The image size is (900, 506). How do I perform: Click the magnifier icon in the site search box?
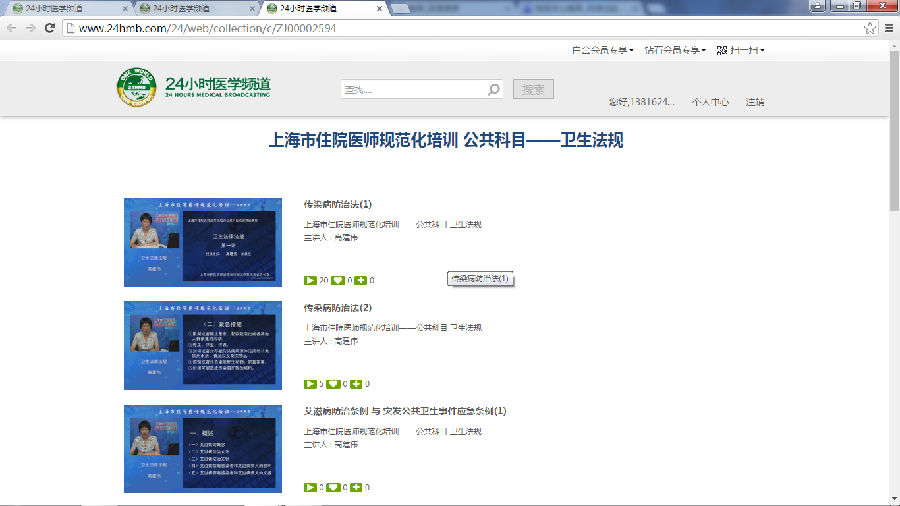click(494, 90)
